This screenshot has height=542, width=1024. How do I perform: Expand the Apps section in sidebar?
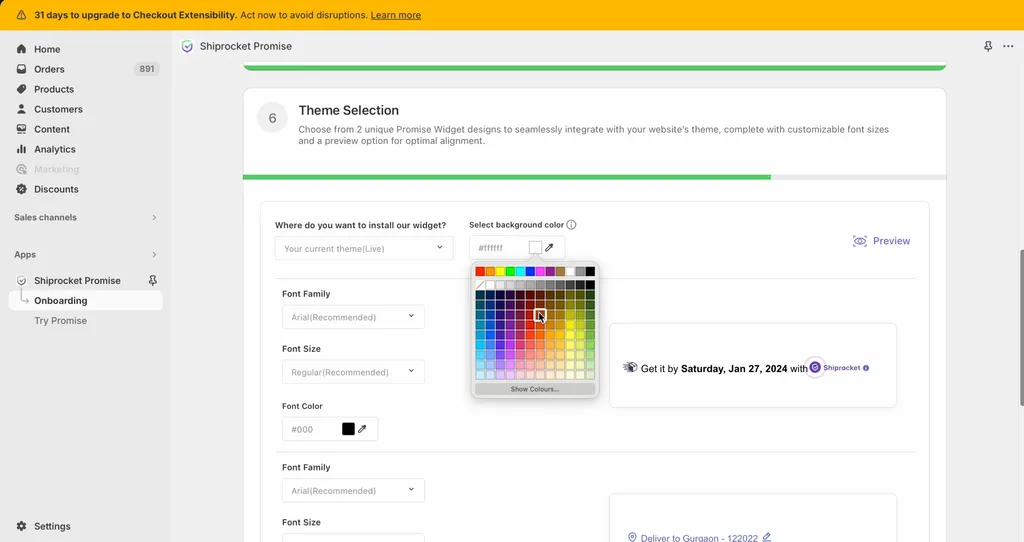(x=153, y=255)
